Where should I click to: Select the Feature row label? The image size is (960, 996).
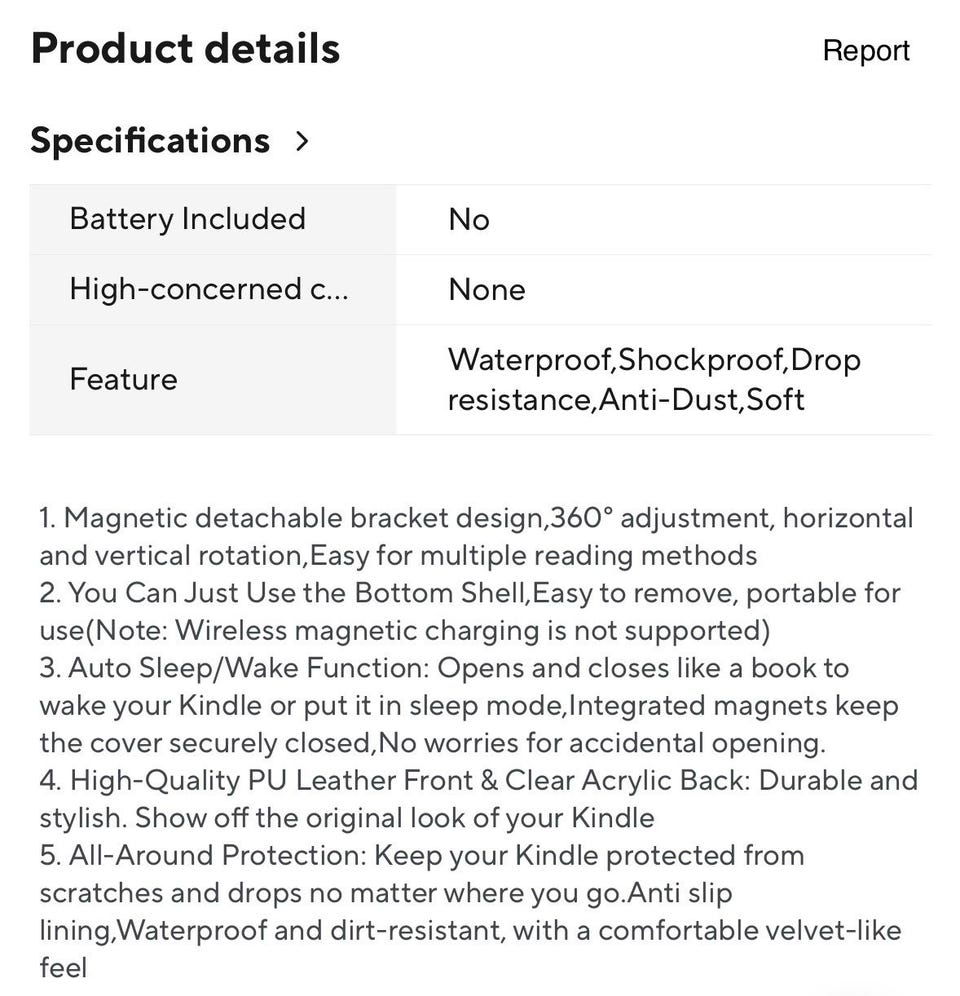123,379
